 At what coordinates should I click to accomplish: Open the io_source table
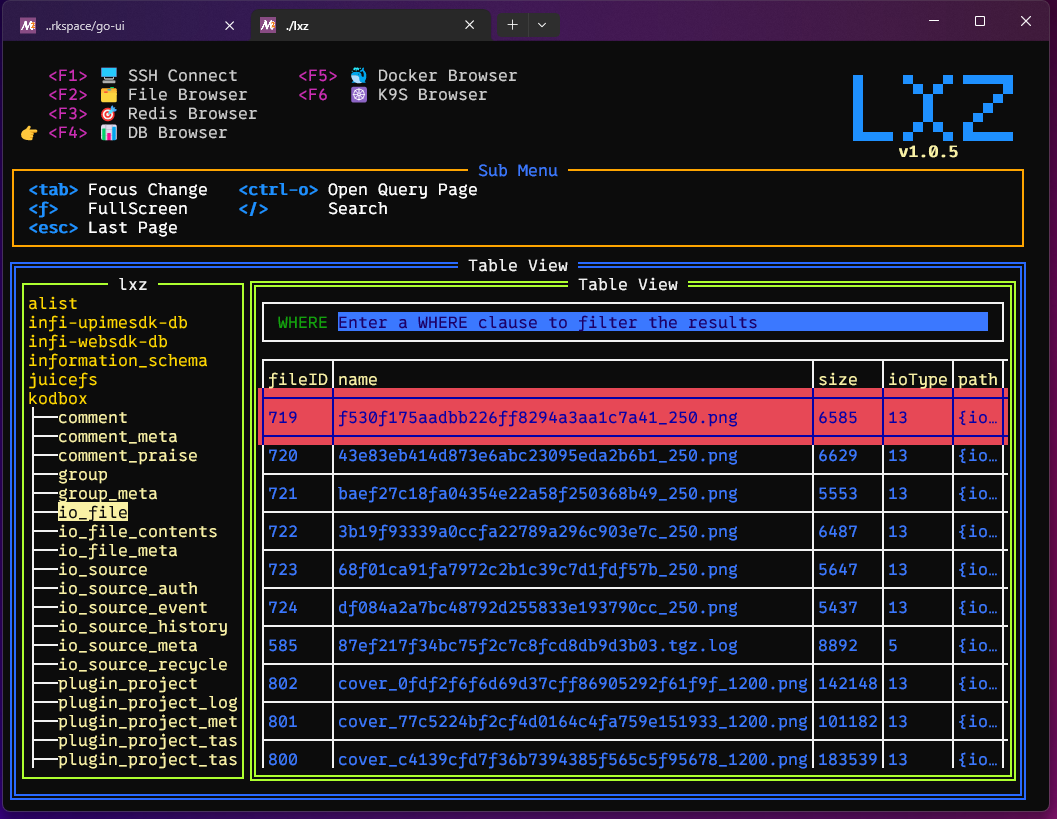(x=102, y=570)
